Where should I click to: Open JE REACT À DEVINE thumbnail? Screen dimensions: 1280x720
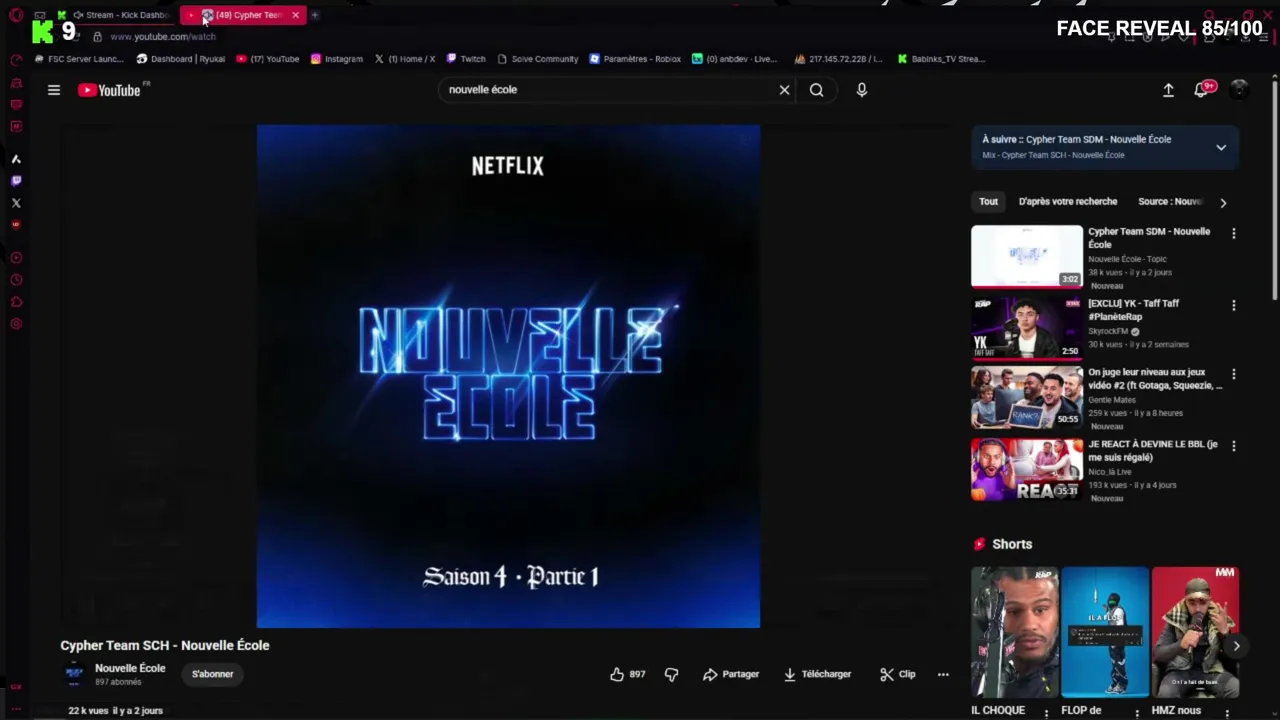pyautogui.click(x=1027, y=469)
